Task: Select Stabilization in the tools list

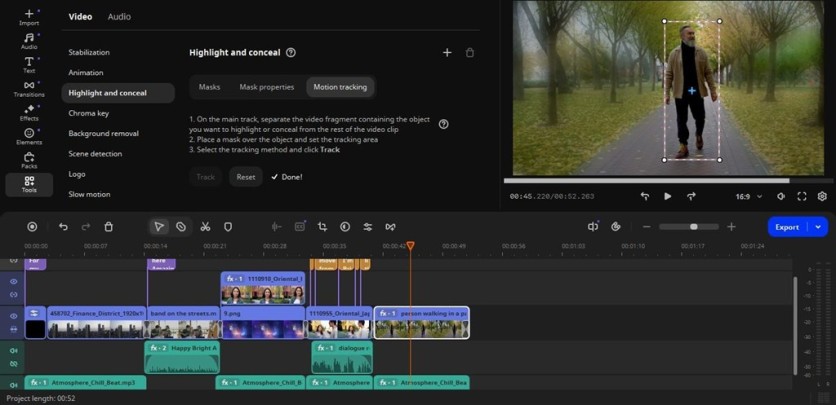Action: pos(89,52)
